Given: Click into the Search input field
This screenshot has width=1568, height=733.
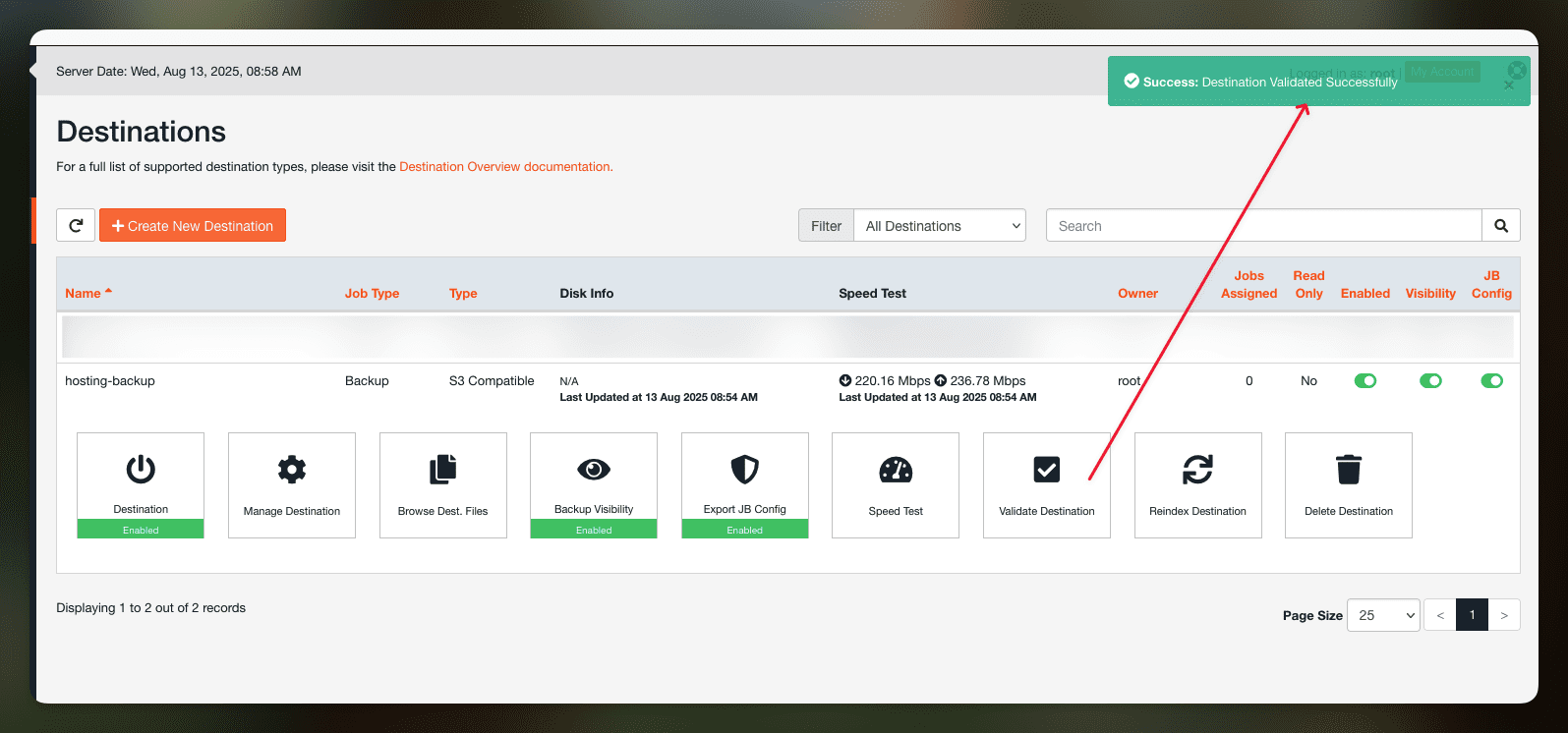Looking at the screenshot, I should (1263, 225).
